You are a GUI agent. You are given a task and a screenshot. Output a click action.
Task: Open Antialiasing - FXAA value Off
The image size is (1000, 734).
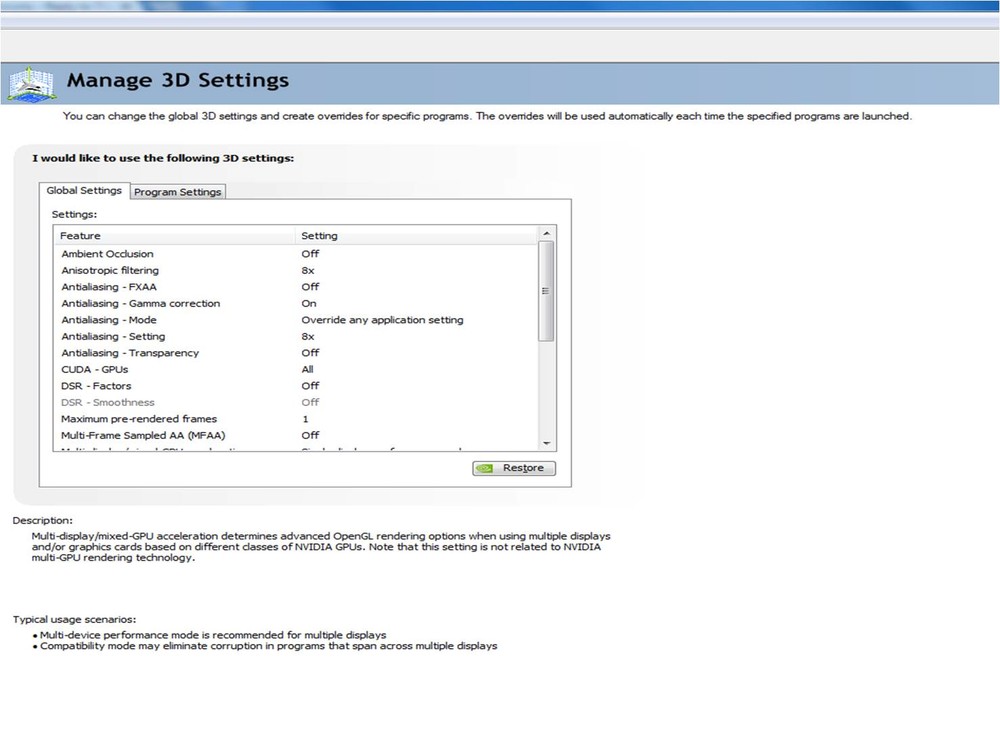[x=310, y=287]
